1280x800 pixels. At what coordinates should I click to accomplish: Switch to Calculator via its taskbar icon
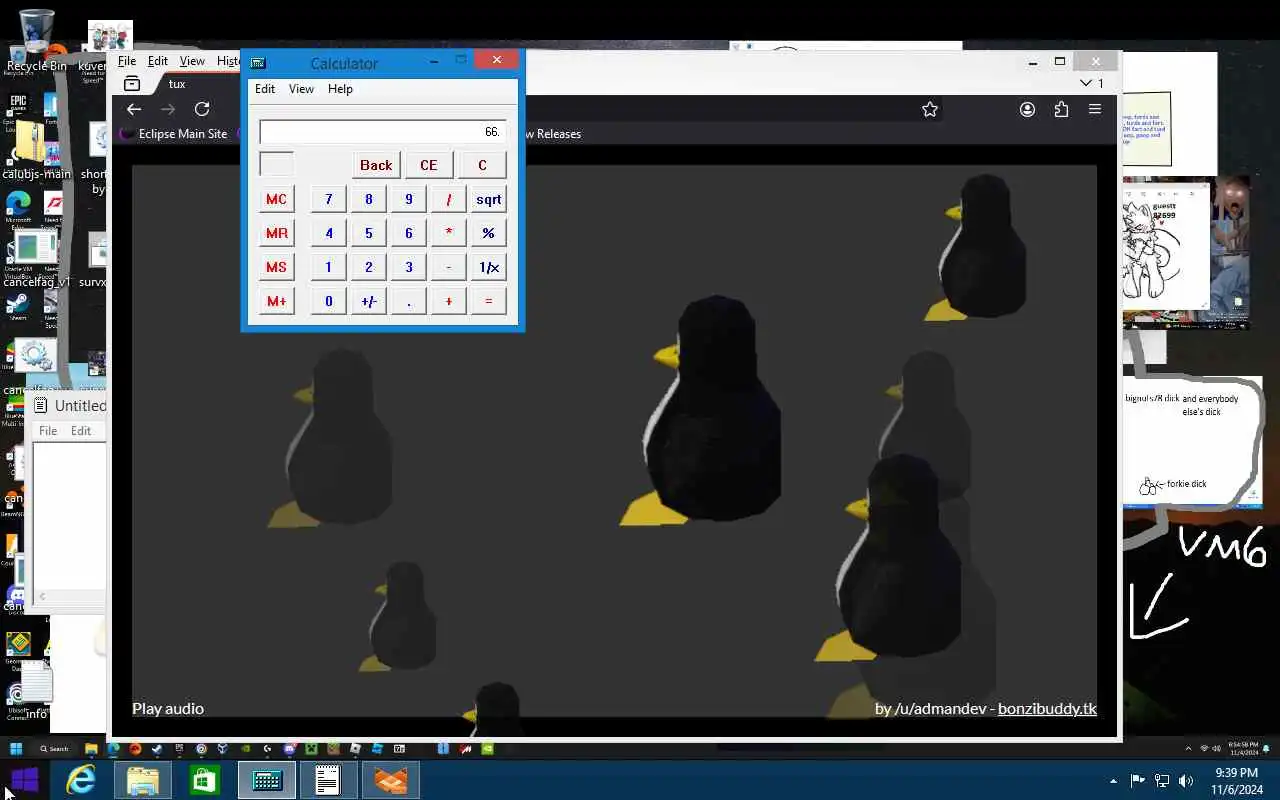(x=267, y=780)
